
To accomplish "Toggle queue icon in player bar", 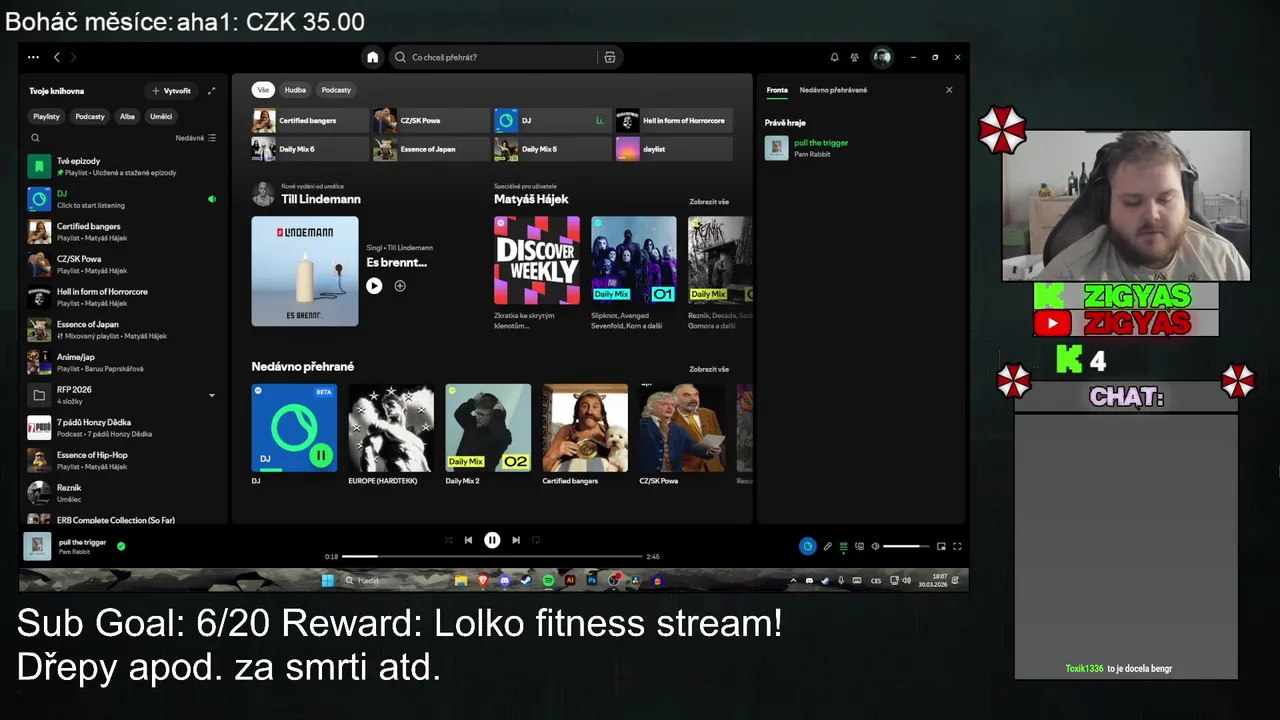I will point(843,546).
